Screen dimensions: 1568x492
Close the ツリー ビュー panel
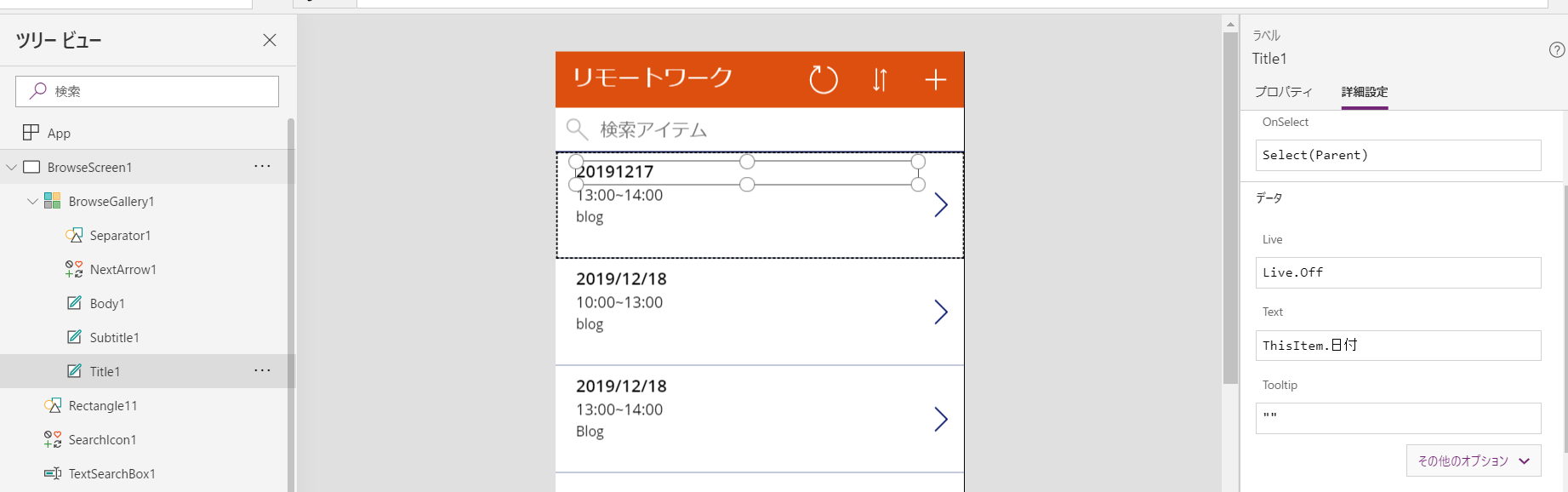(270, 40)
